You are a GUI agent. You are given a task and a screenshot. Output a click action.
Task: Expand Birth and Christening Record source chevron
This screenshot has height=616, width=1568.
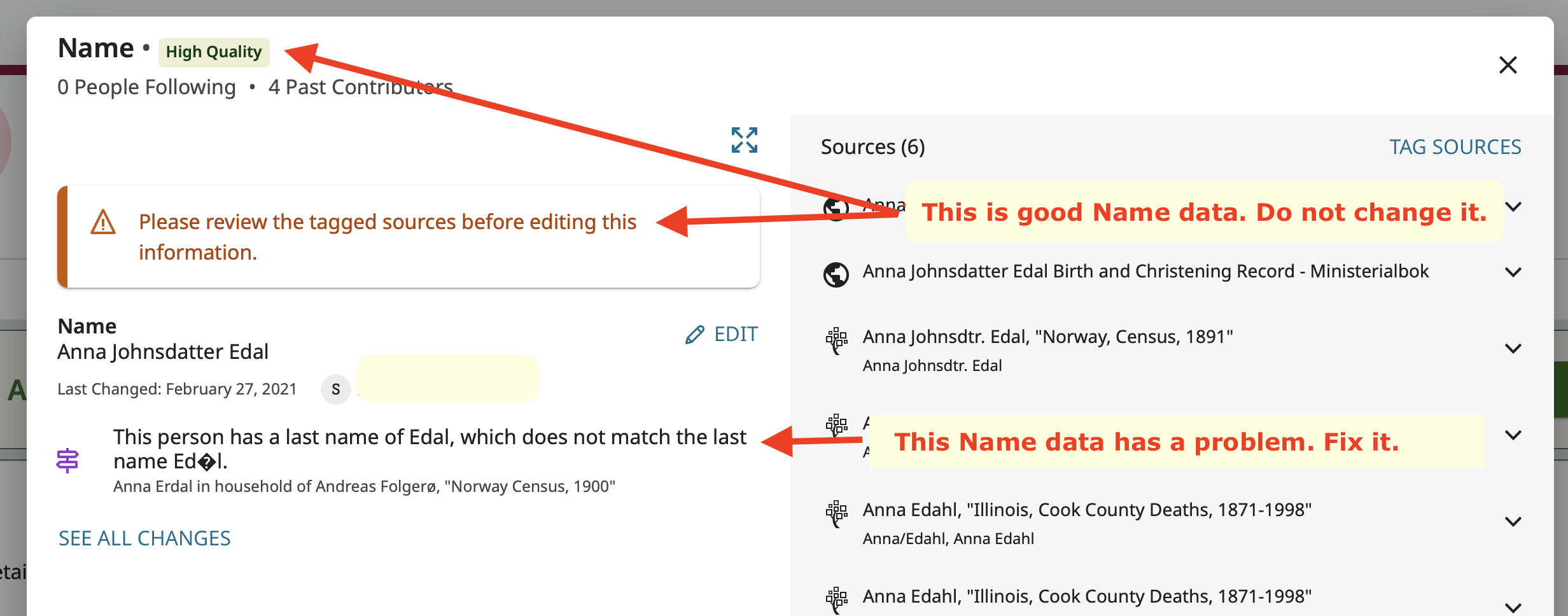click(1513, 272)
